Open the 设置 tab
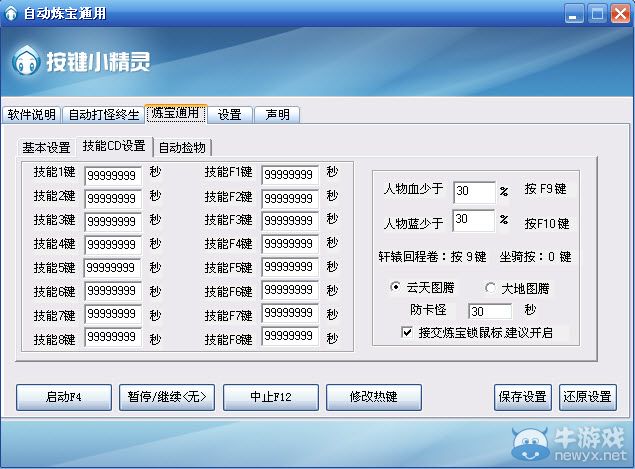 pos(230,115)
